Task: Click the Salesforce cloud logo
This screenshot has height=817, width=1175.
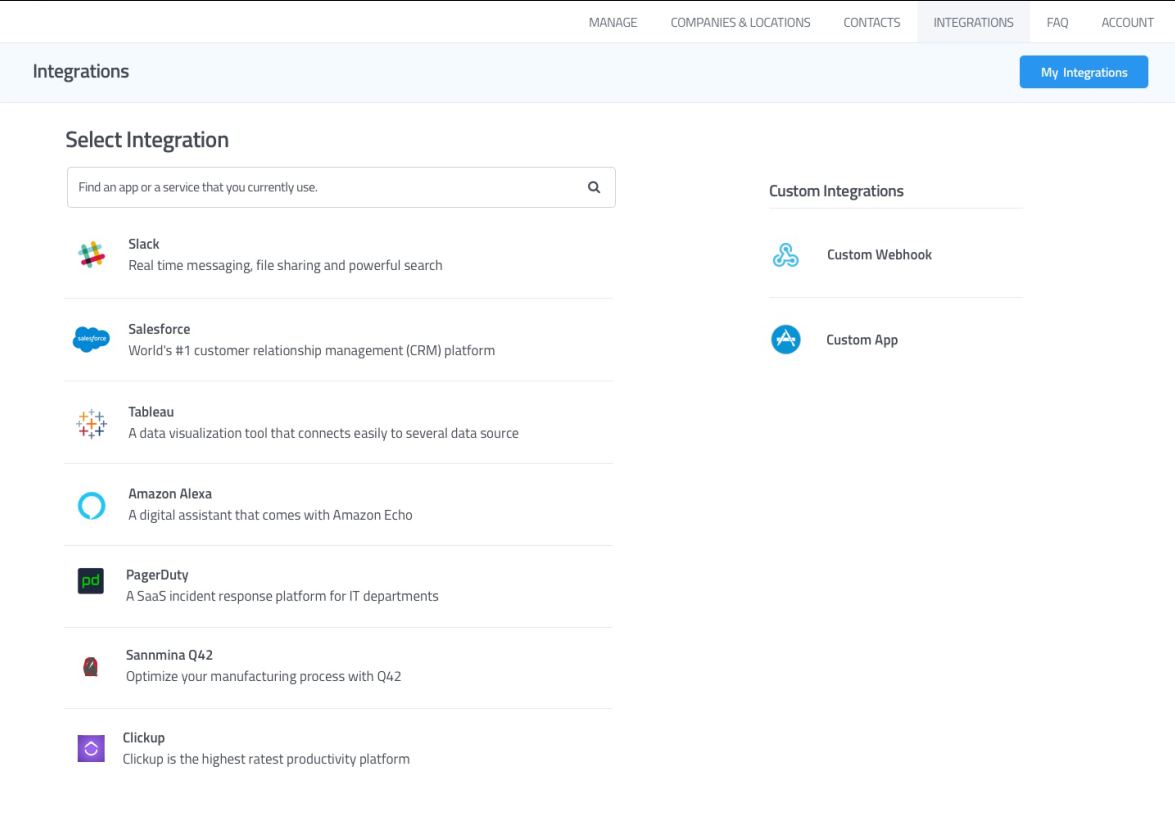Action: point(91,339)
